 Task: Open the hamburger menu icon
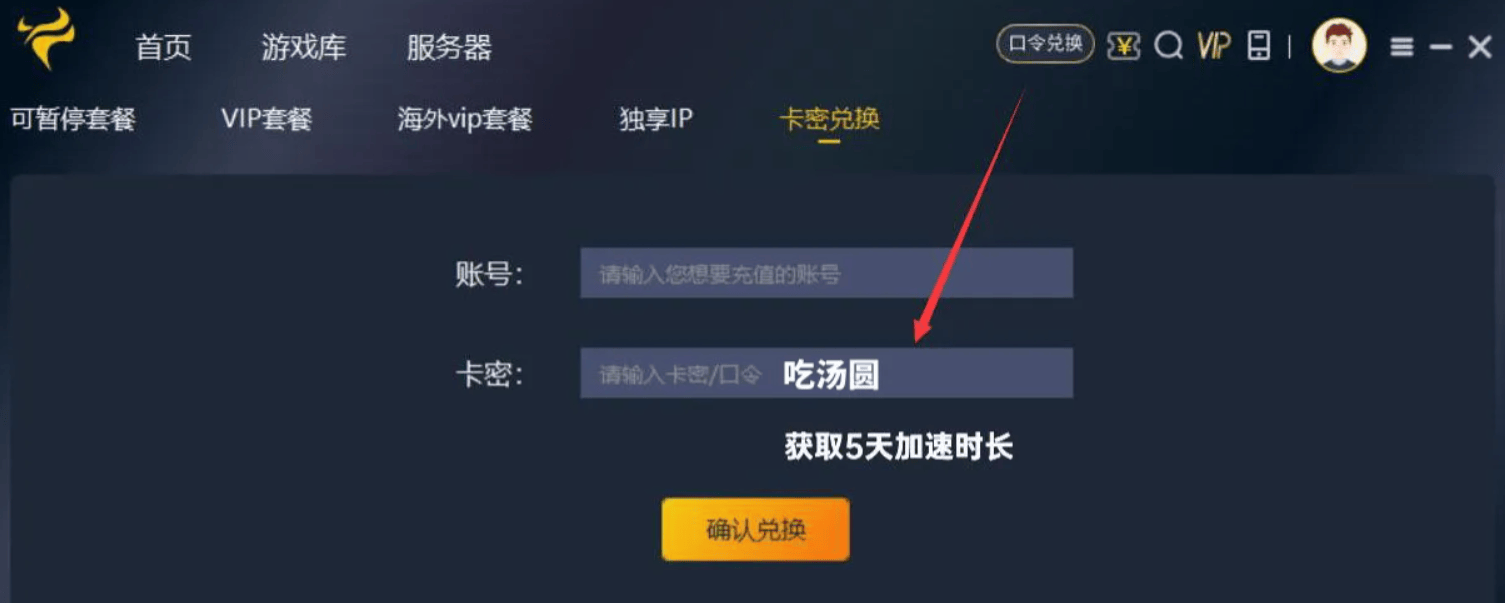(1402, 47)
